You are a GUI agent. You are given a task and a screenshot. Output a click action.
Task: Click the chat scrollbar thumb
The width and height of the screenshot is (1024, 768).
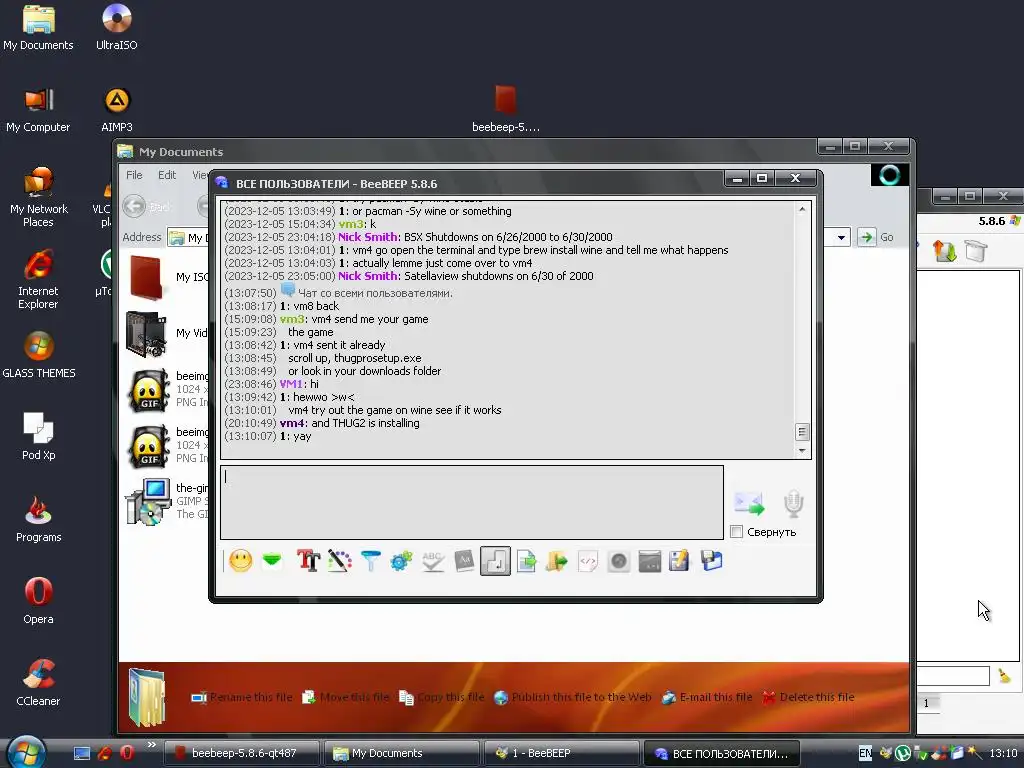pos(803,432)
